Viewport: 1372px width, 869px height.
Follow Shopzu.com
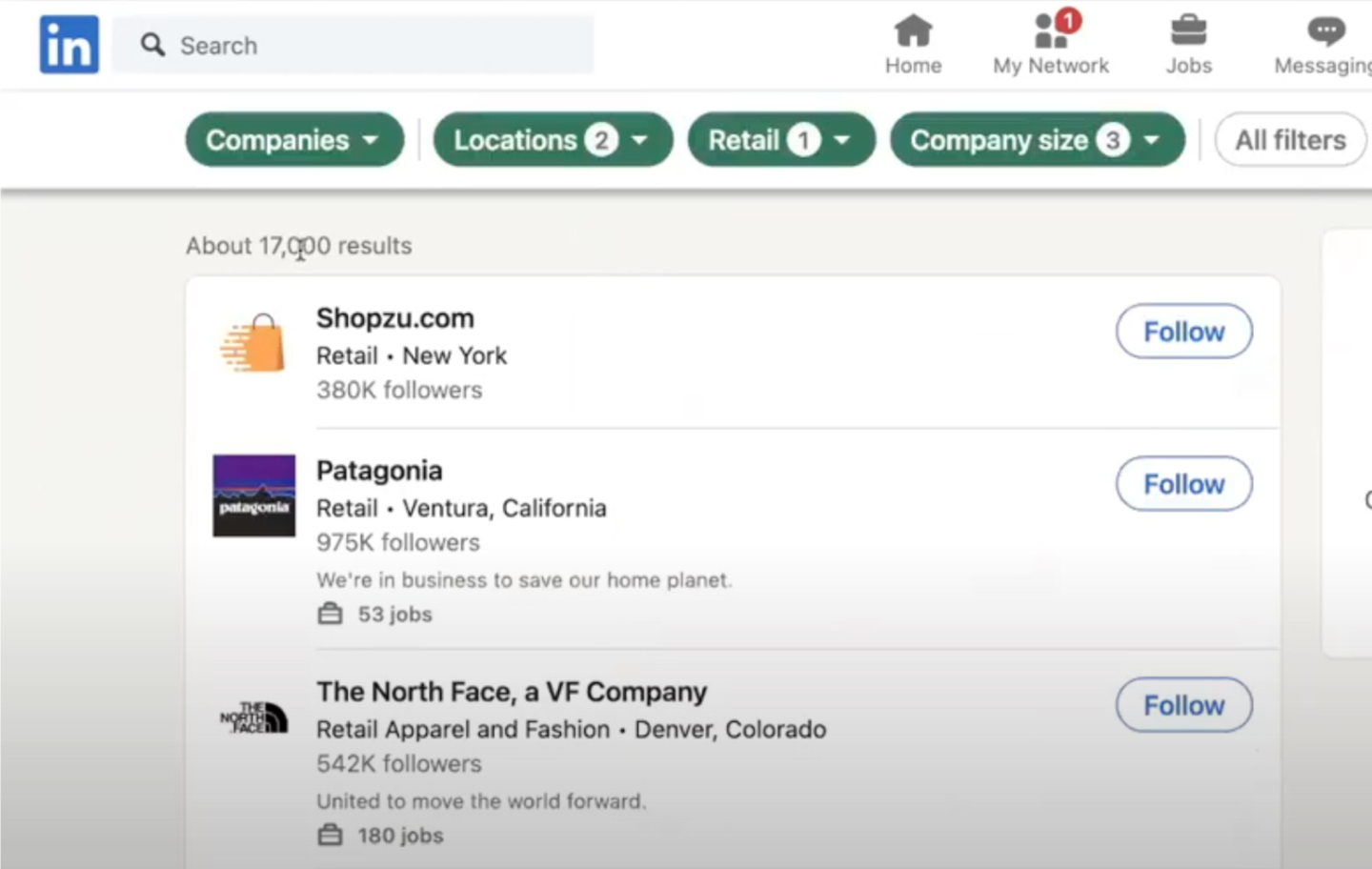pyautogui.click(x=1184, y=332)
